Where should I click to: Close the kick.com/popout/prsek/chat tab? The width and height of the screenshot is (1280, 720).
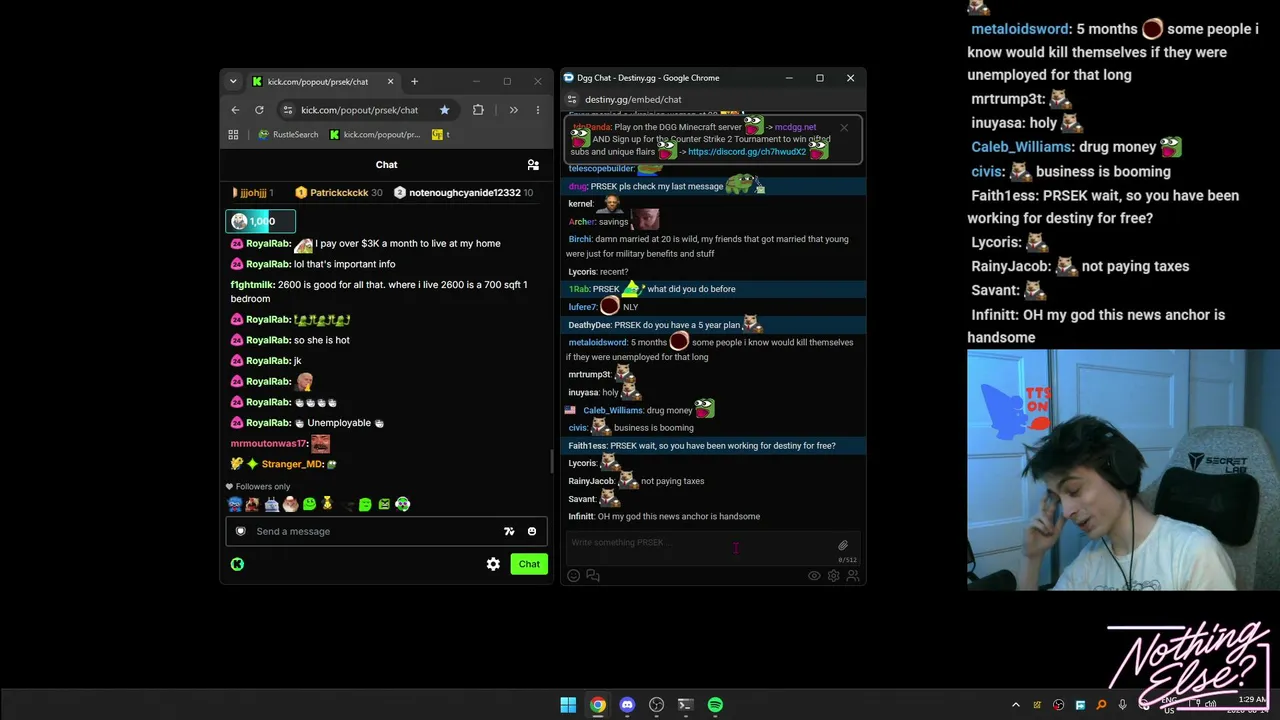tap(390, 82)
